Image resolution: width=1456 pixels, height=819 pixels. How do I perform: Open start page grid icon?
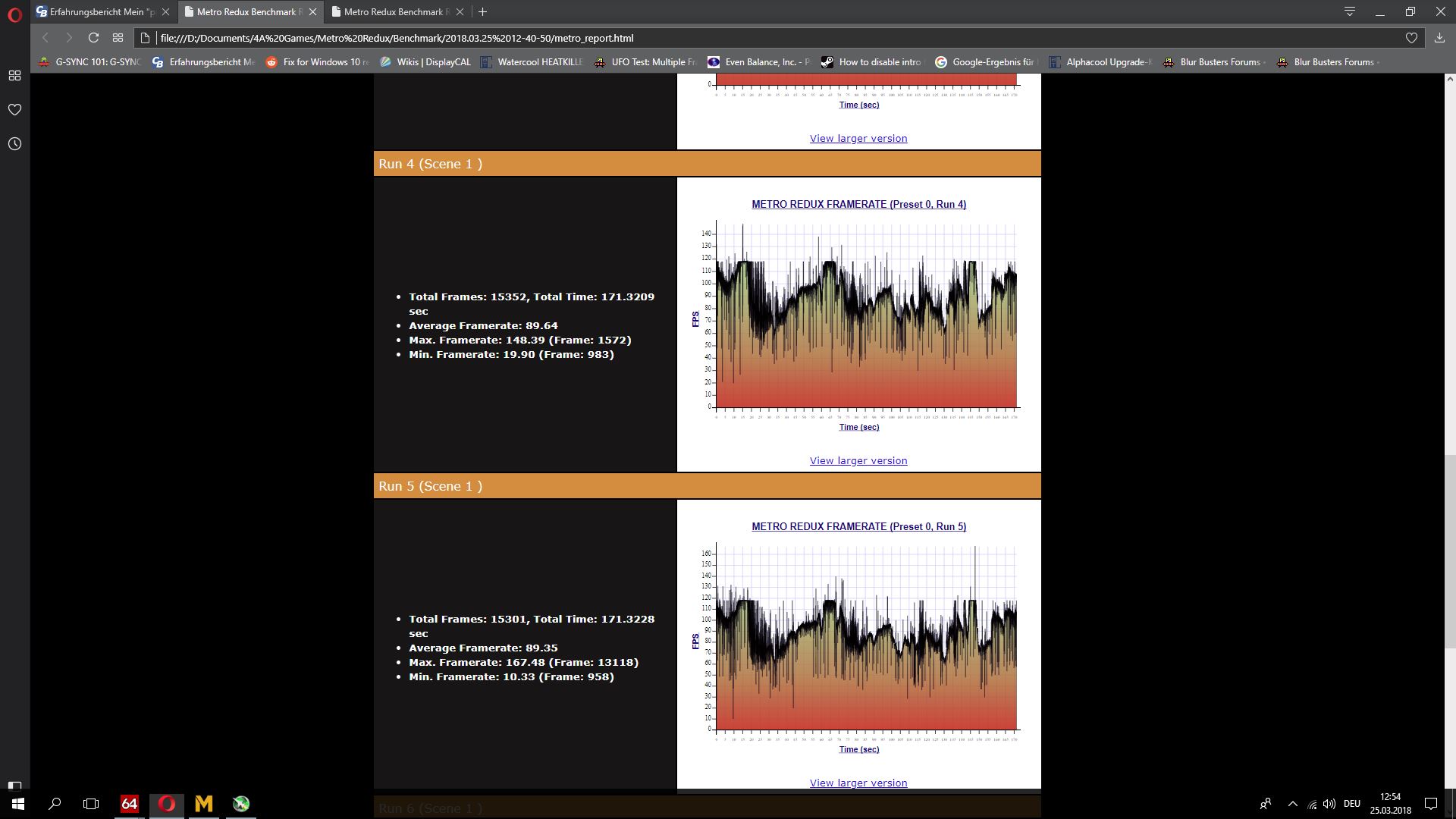(118, 38)
